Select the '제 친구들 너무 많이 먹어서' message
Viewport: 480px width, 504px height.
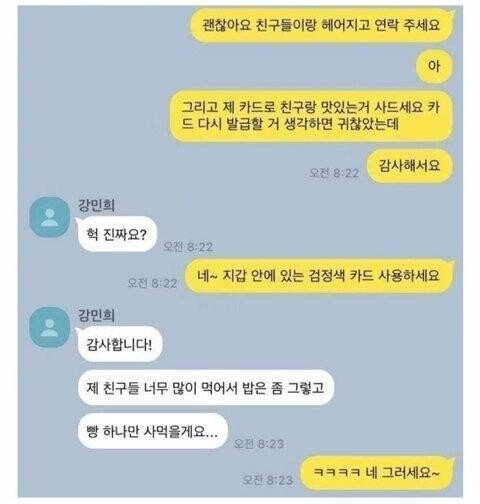pos(206,388)
